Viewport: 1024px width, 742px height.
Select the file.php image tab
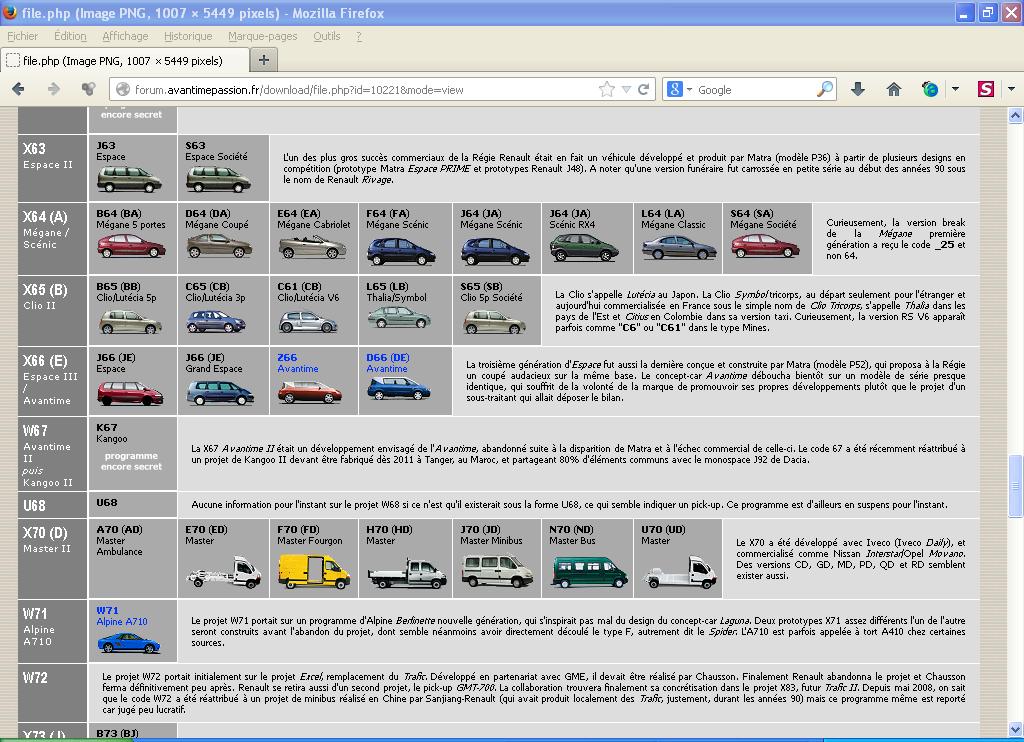(120, 60)
